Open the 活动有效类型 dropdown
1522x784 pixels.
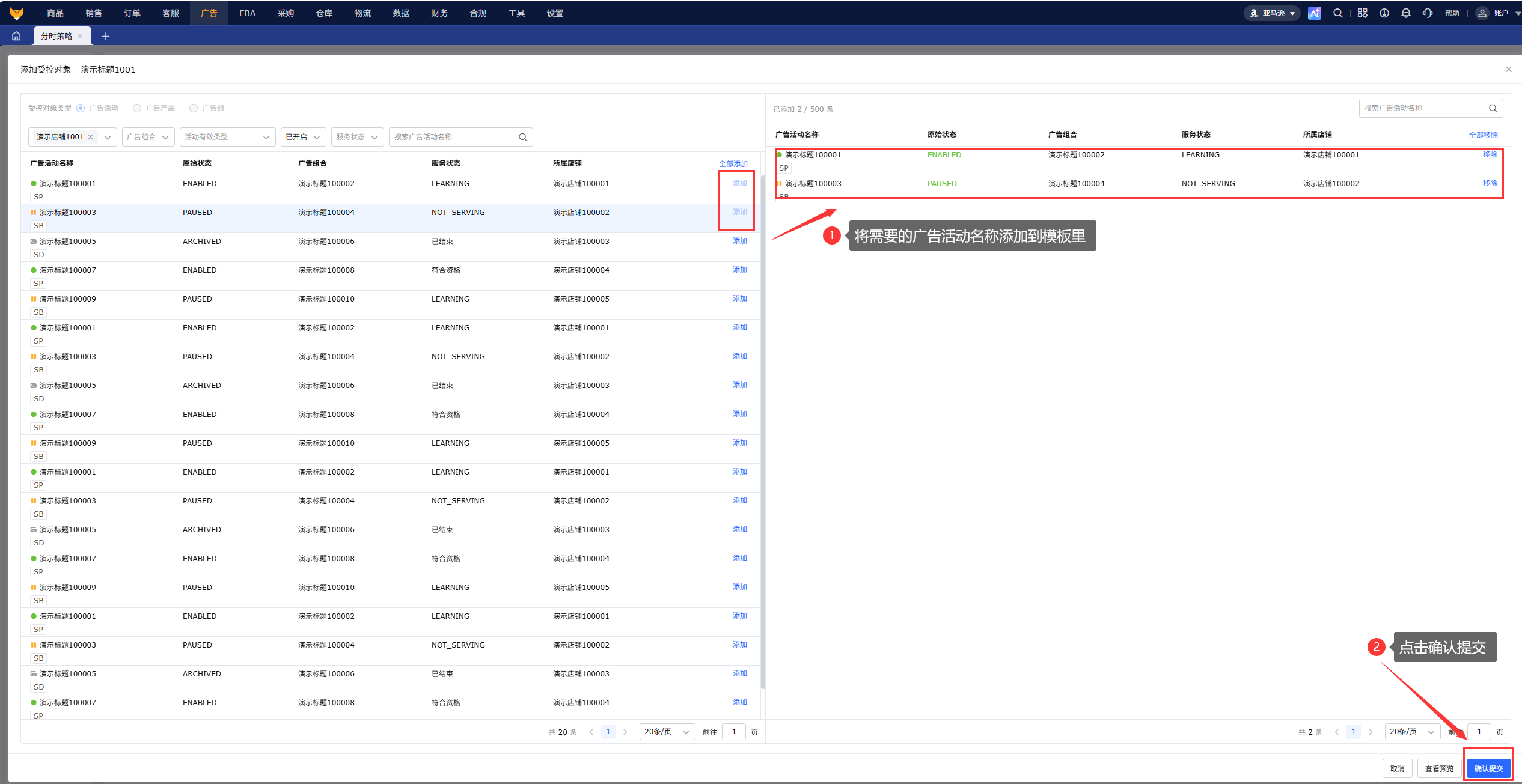pos(228,137)
